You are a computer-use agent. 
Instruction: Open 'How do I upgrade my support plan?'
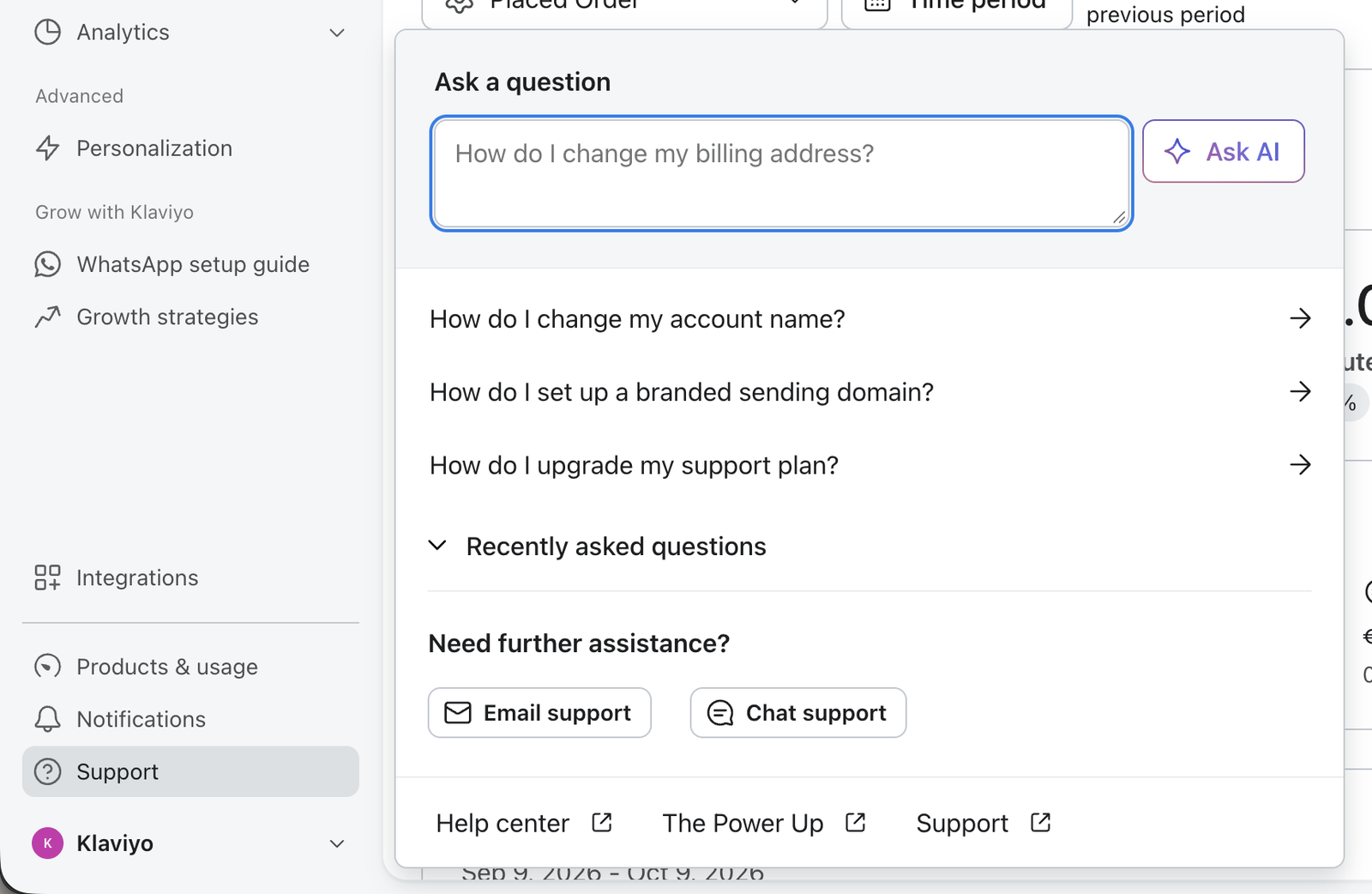(870, 465)
